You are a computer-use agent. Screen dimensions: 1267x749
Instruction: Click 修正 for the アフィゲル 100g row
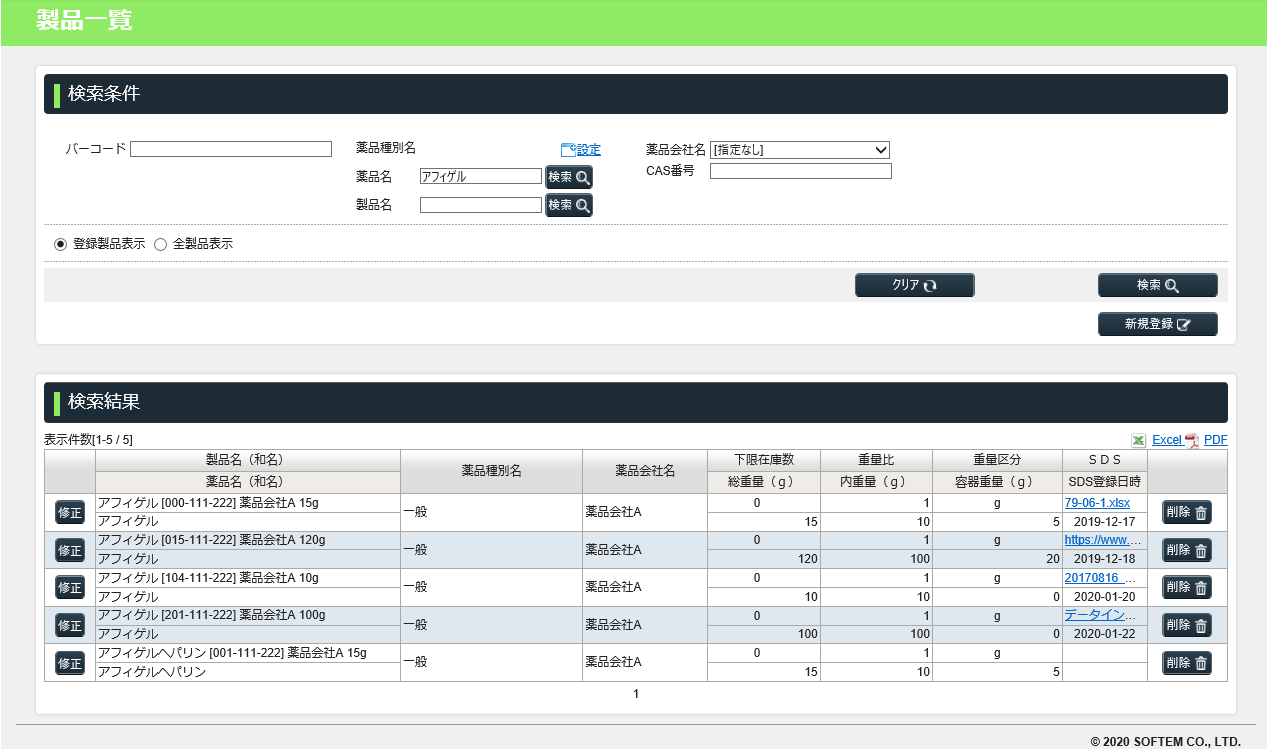[x=70, y=625]
